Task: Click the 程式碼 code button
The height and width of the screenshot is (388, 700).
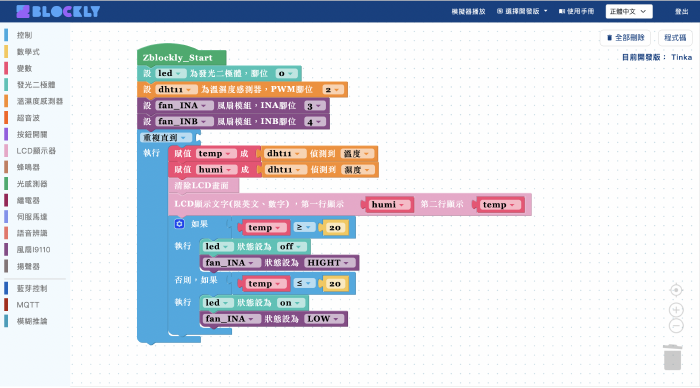Action: (x=675, y=38)
